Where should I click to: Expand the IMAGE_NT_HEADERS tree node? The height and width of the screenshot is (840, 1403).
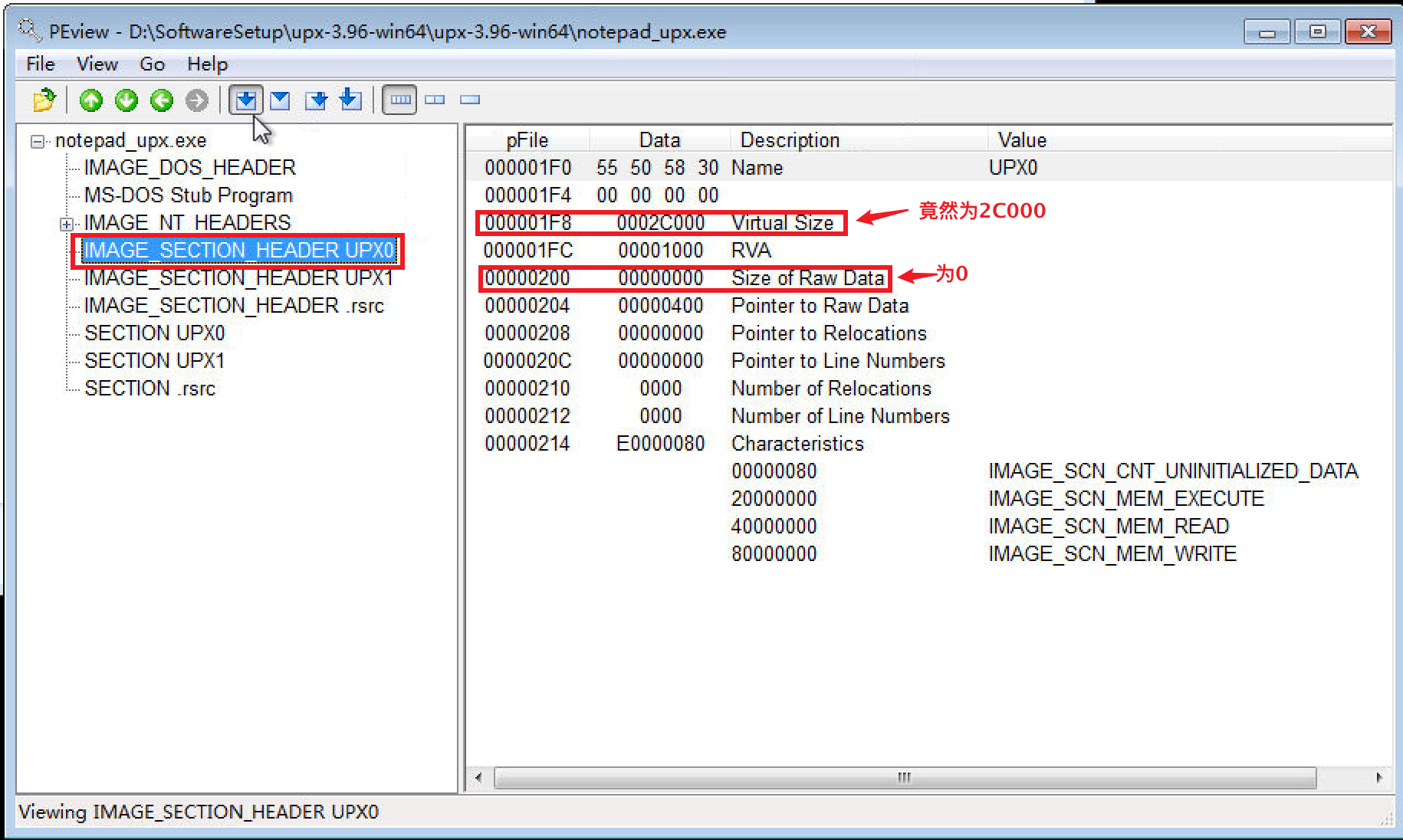(66, 224)
